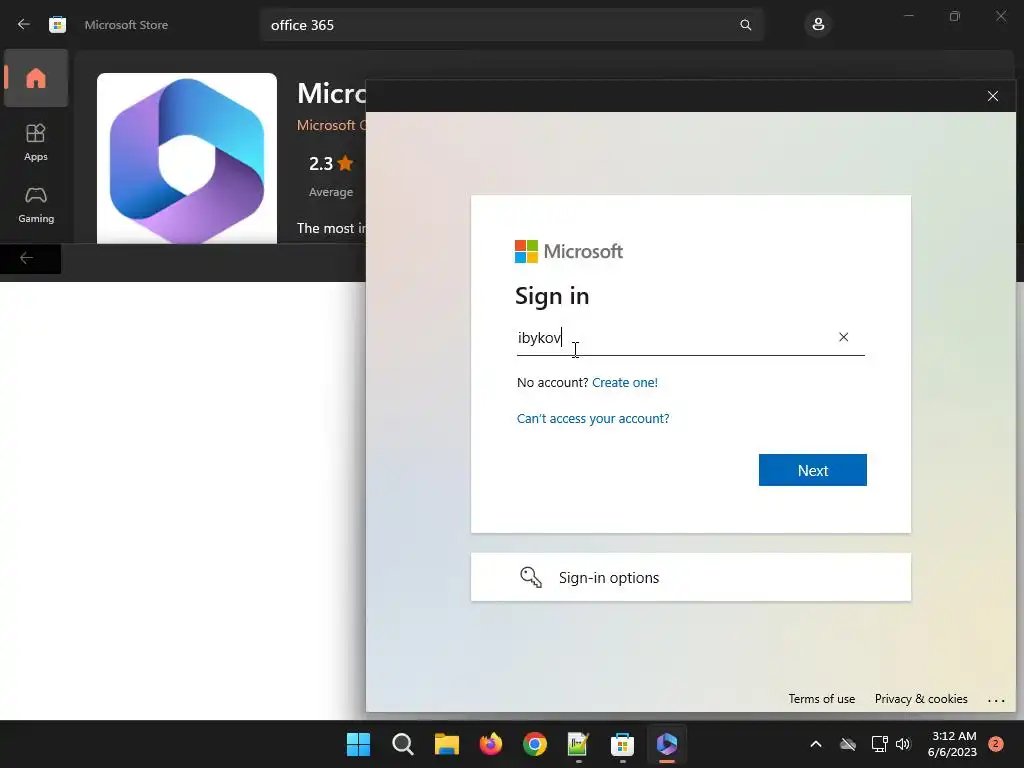Open the Home tab in Store sidebar

coord(36,78)
